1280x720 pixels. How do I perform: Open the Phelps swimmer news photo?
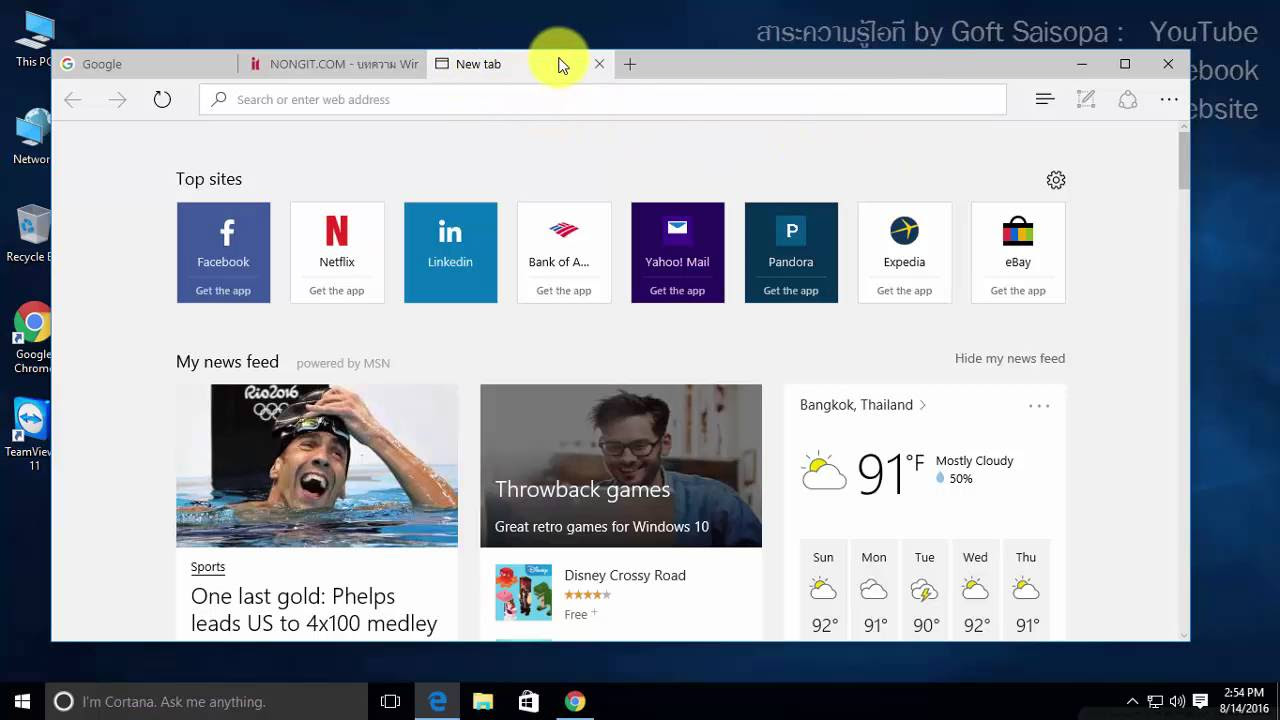click(317, 466)
